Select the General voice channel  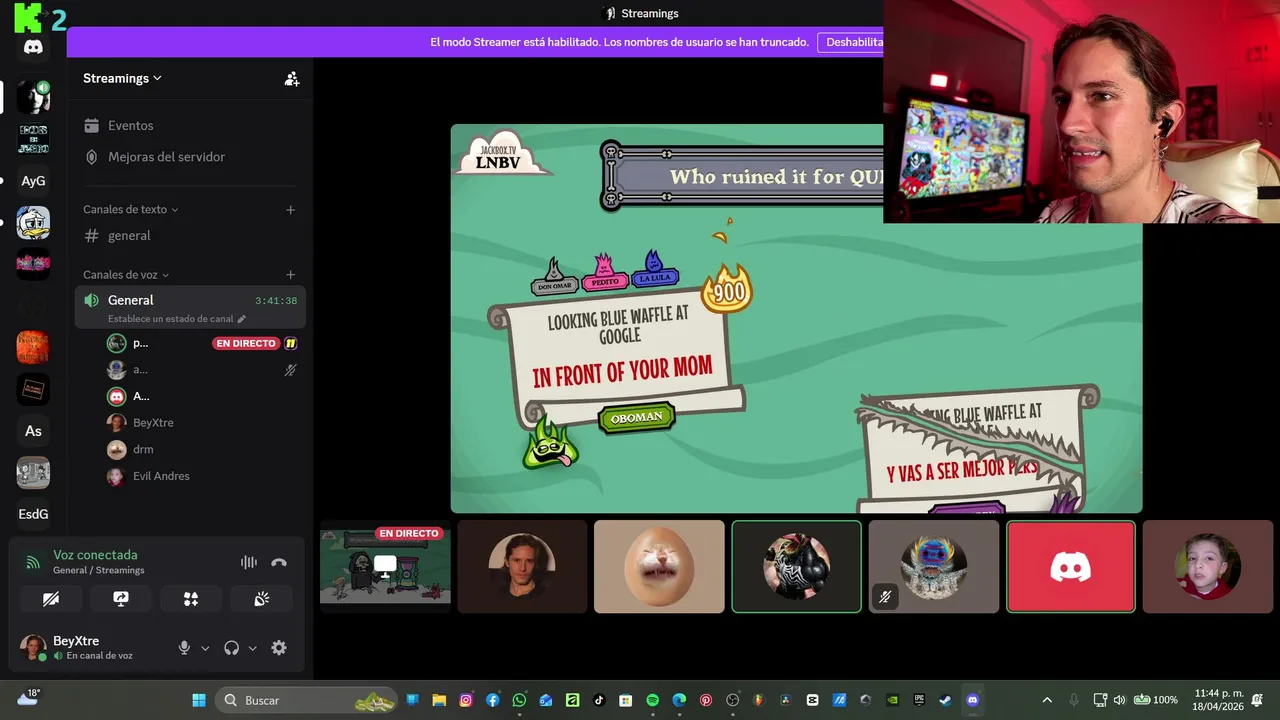190,307
